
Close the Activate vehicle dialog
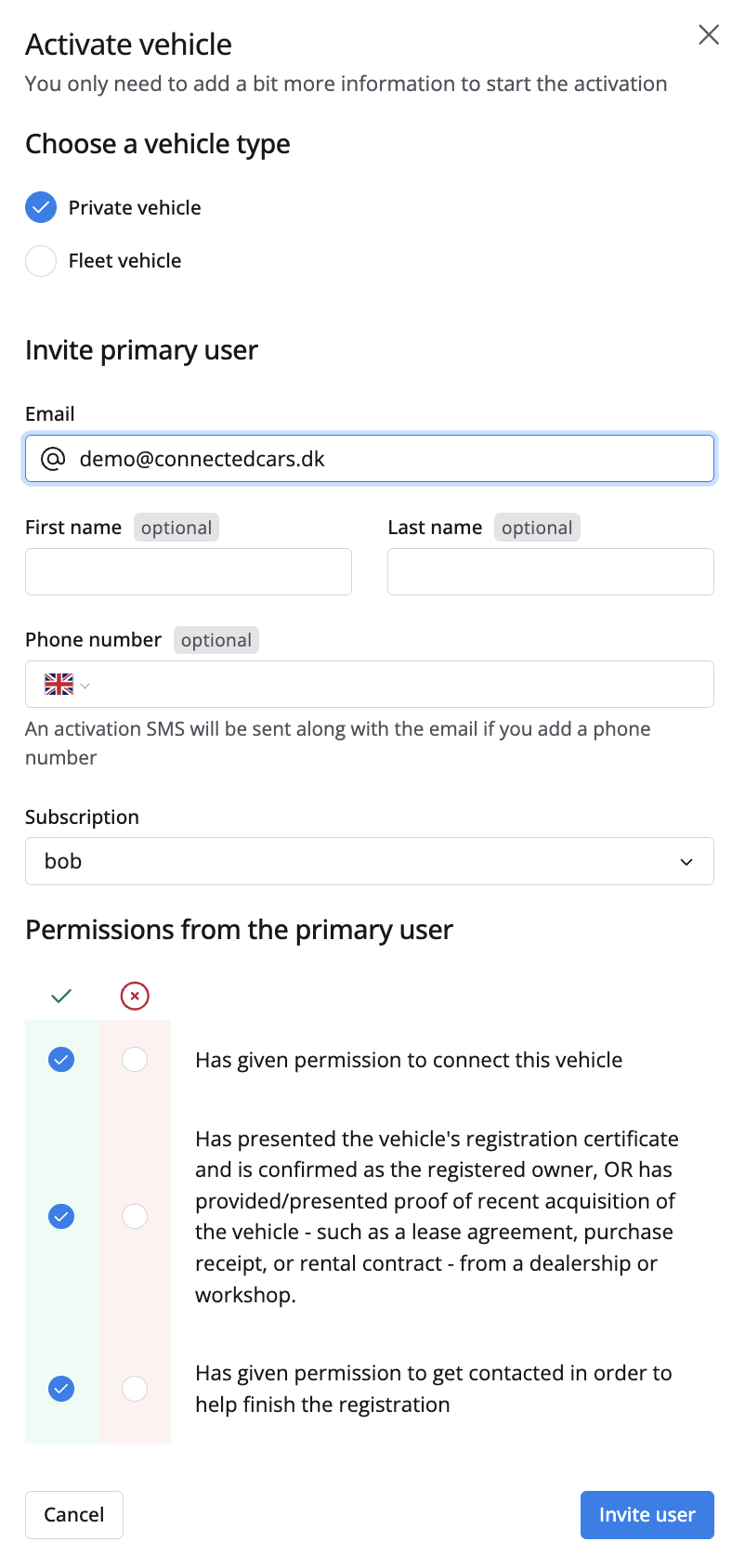pos(709,35)
